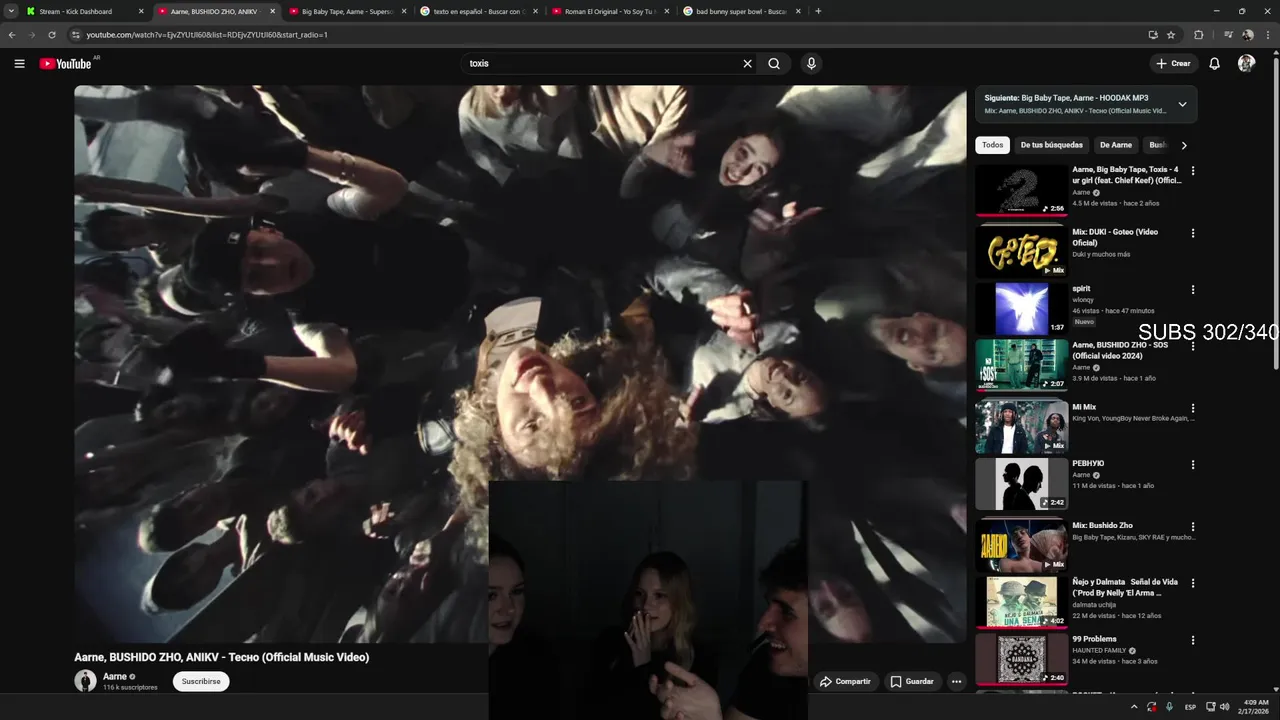Open a new browser tab
Image resolution: width=1280 pixels, height=720 pixels.
coord(818,11)
